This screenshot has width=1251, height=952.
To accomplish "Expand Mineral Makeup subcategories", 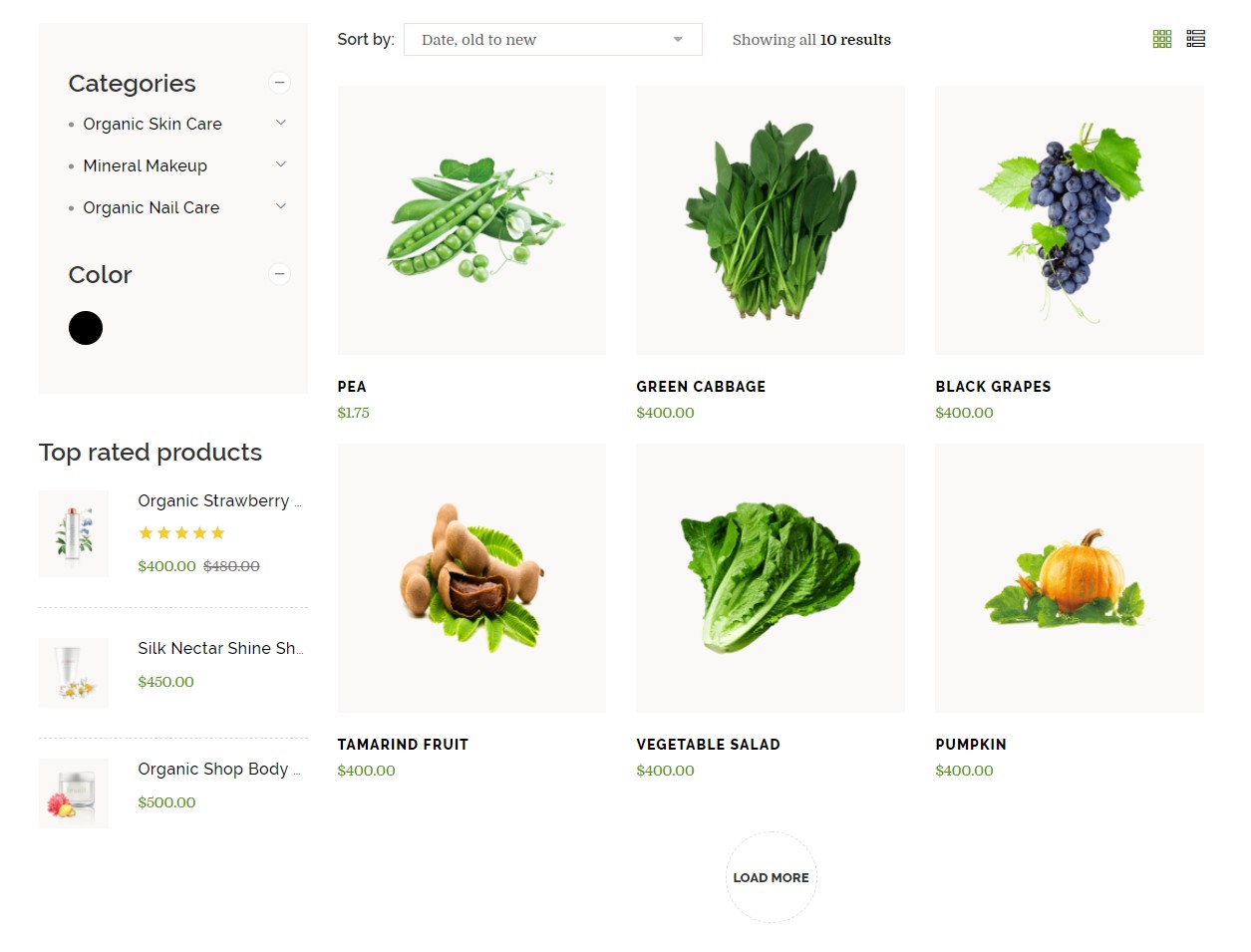I will pyautogui.click(x=281, y=164).
